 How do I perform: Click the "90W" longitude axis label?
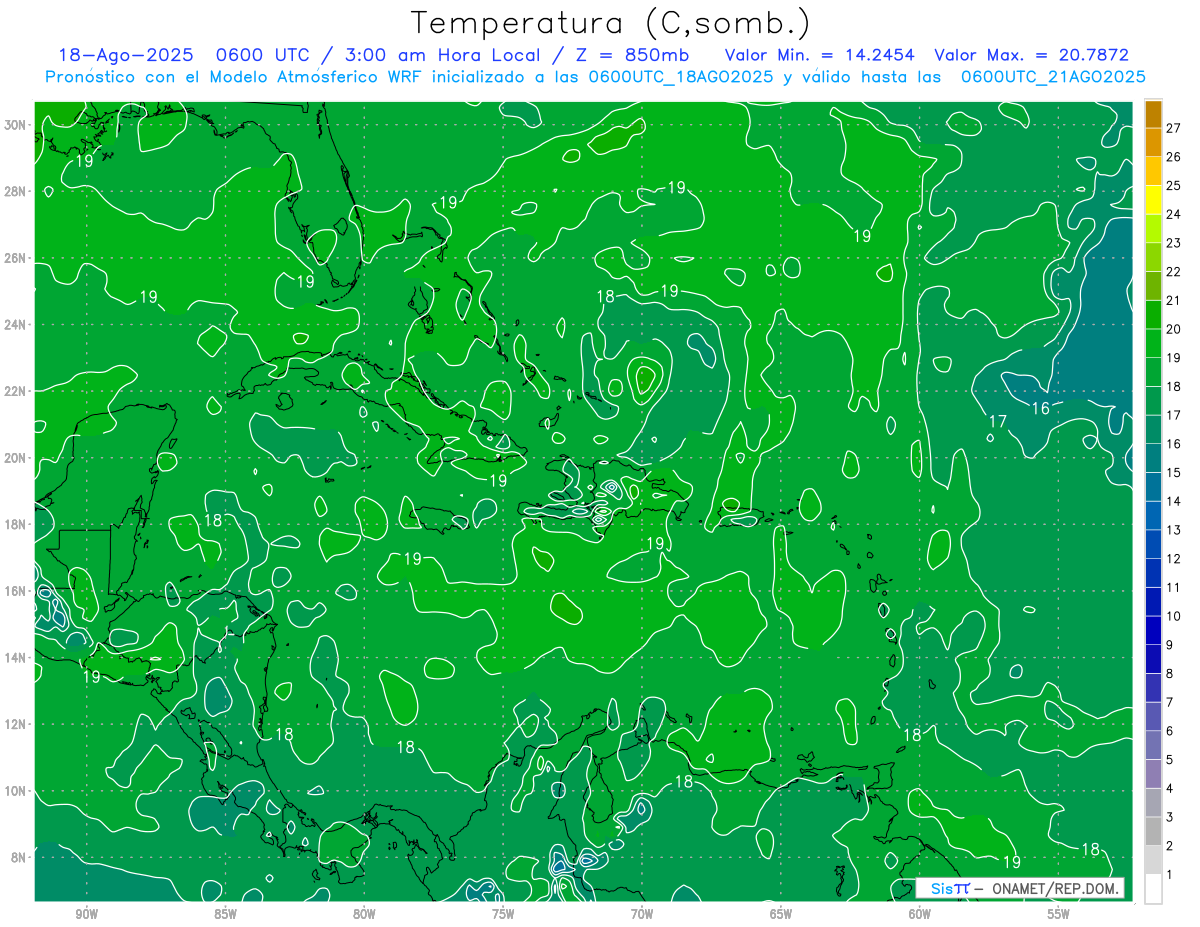click(x=86, y=914)
